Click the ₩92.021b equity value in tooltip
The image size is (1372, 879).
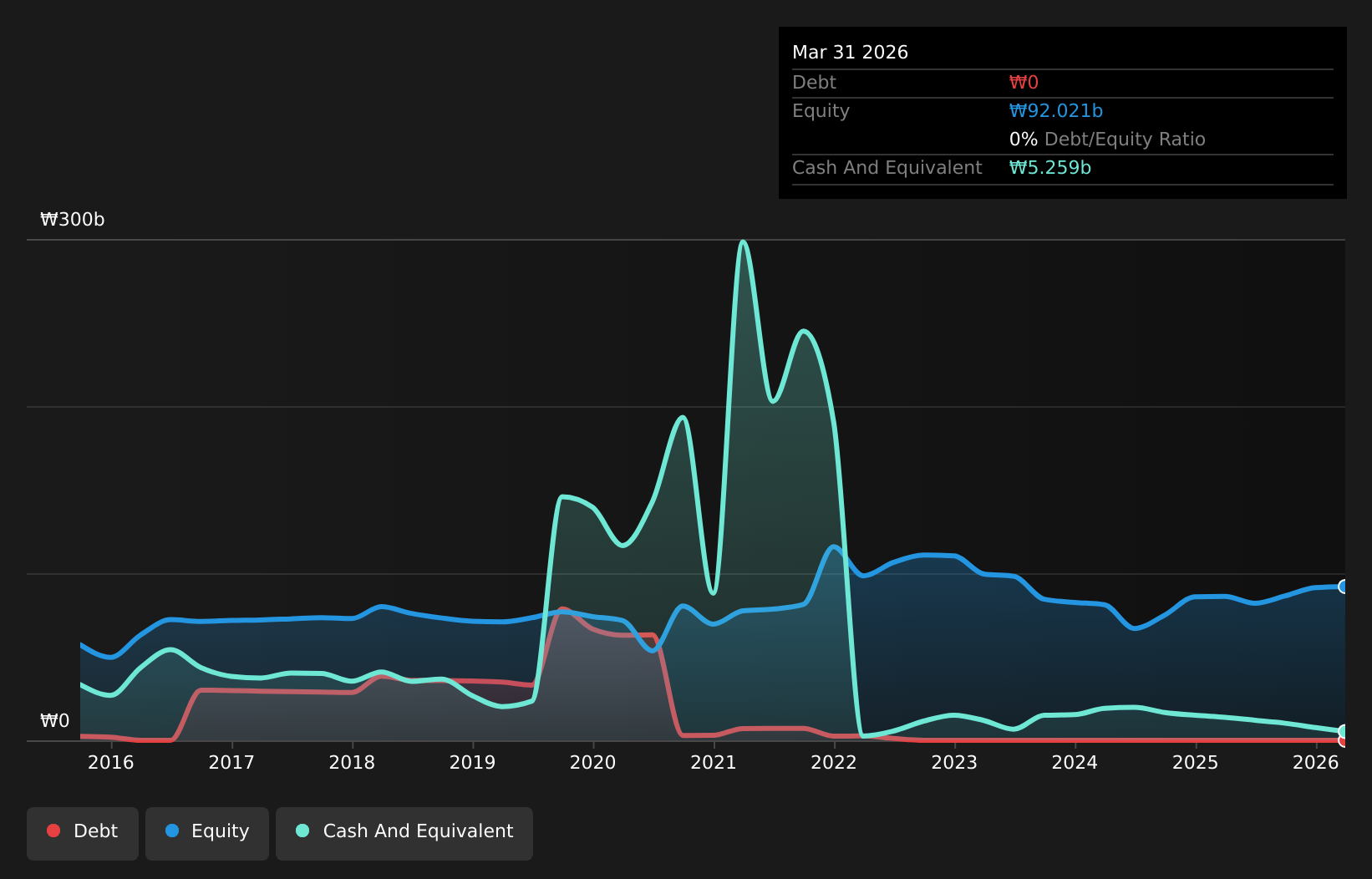(x=1056, y=111)
